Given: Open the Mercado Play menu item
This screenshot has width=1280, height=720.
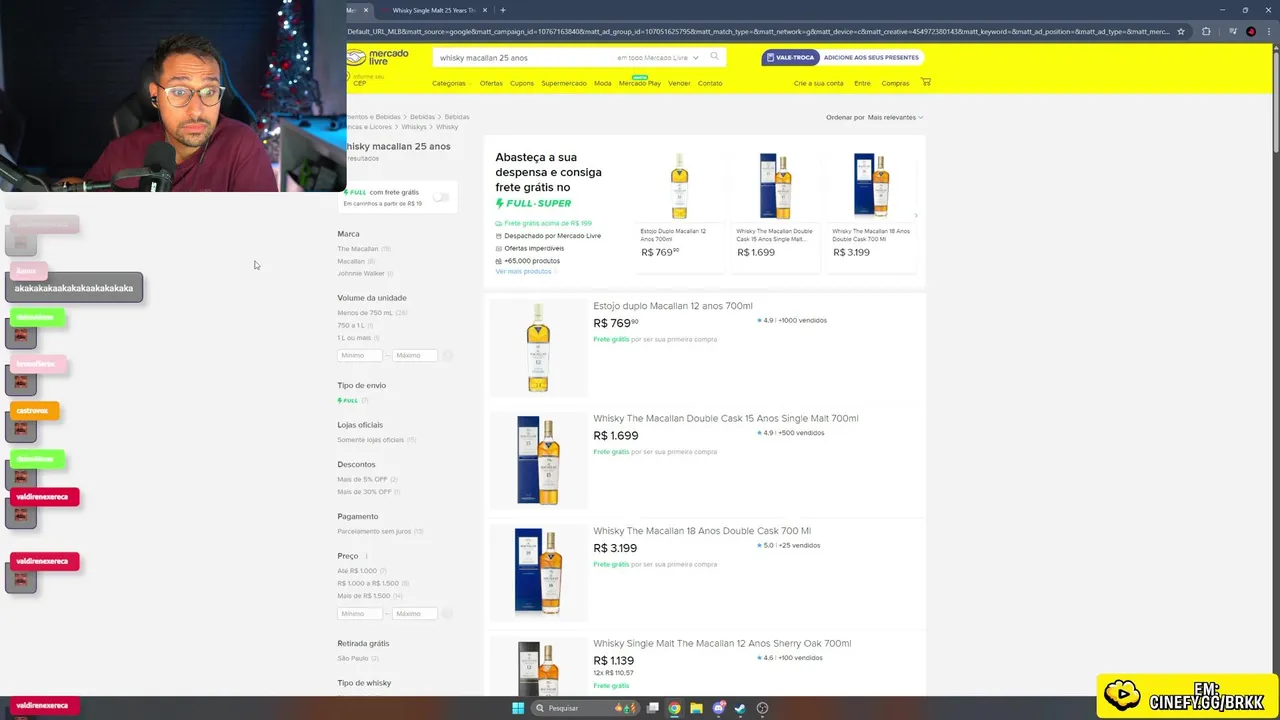Looking at the screenshot, I should 640,83.
